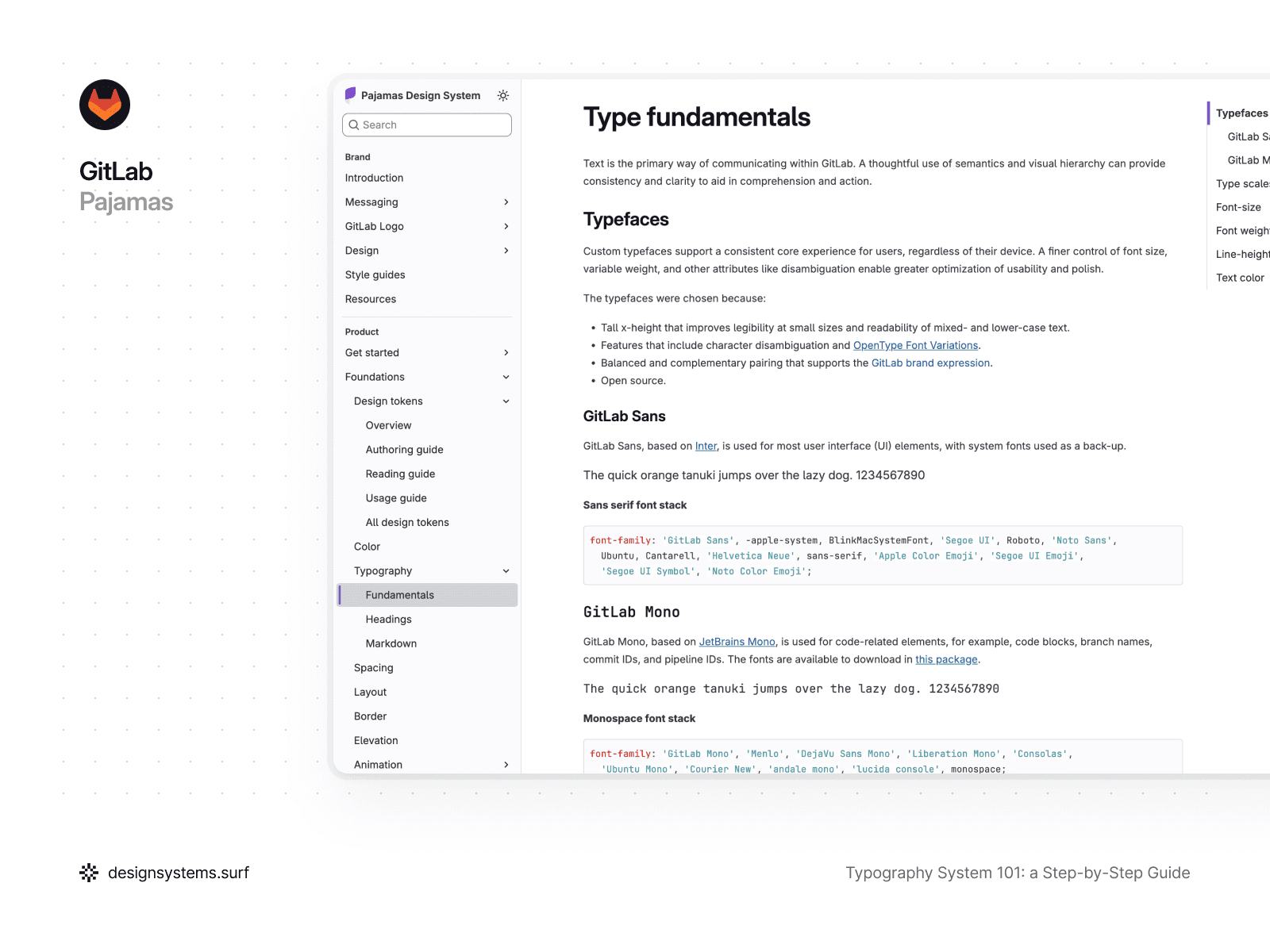The image size is (1270, 952).
Task: Expand the Get started chevron
Action: point(506,353)
